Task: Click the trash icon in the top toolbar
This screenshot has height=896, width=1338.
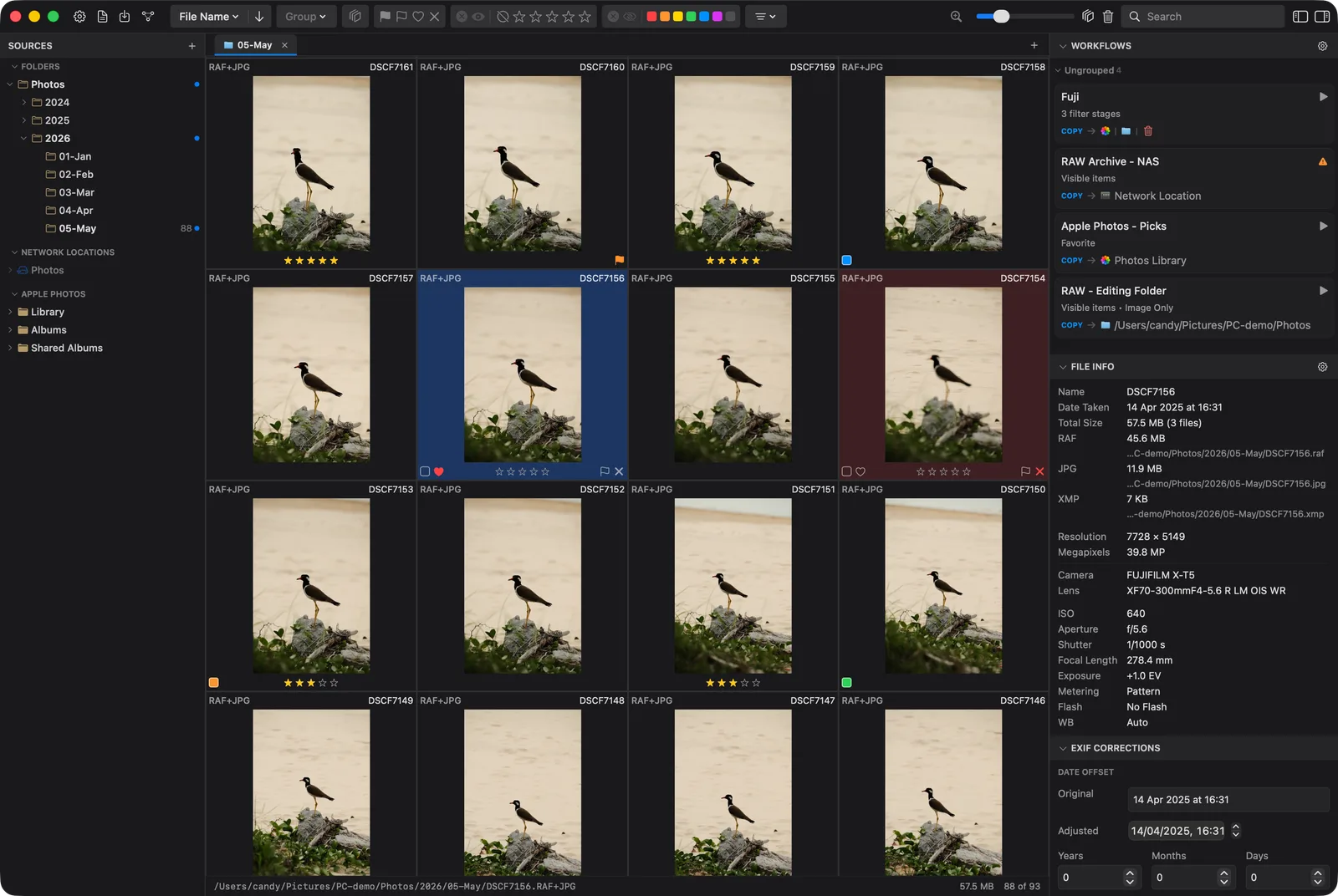Action: tap(1108, 17)
